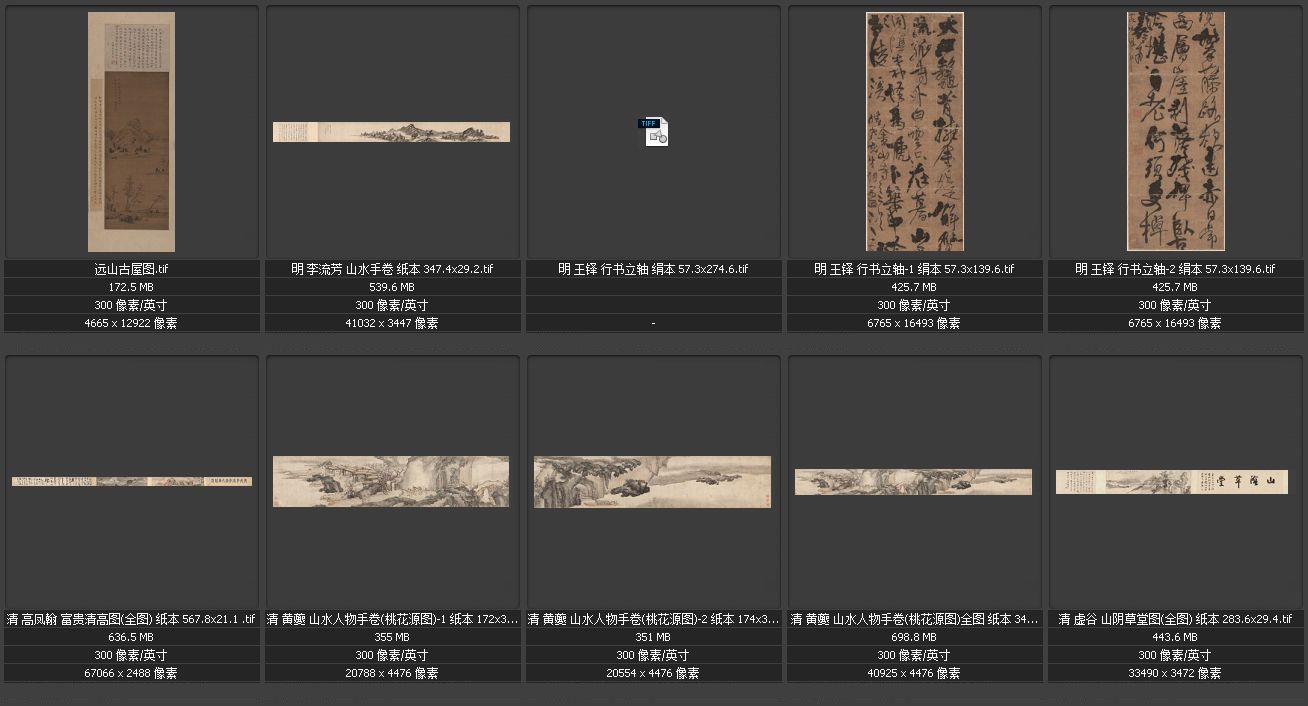Click the 698.8 MB file size text
The image size is (1308, 706).
click(914, 637)
